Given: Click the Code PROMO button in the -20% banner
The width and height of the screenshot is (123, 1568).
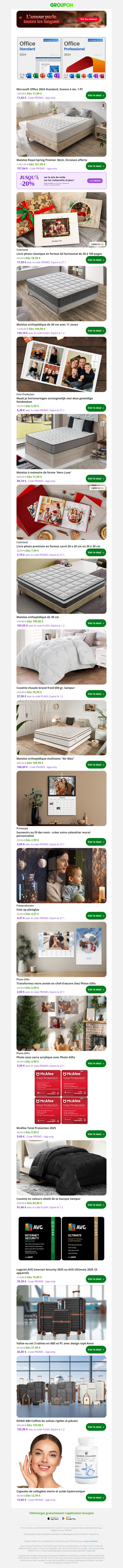Looking at the screenshot, I should click(x=95, y=181).
